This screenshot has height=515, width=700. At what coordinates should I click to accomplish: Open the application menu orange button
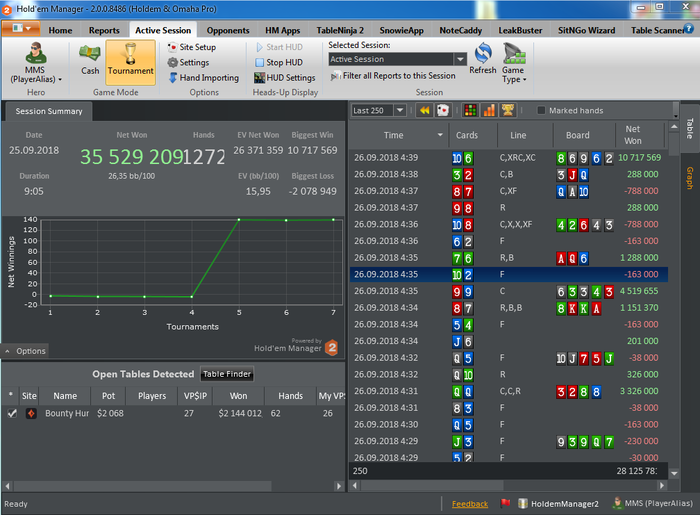21,29
